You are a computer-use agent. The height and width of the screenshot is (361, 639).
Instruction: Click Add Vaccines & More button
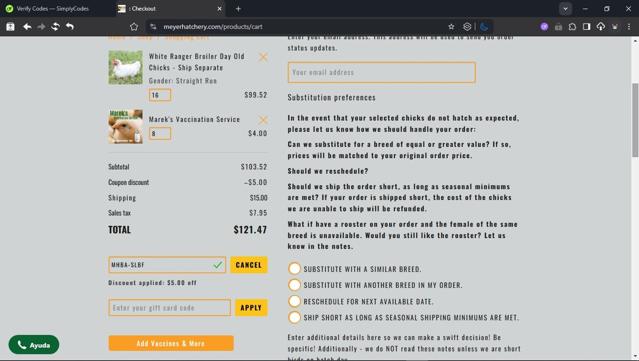(171, 343)
